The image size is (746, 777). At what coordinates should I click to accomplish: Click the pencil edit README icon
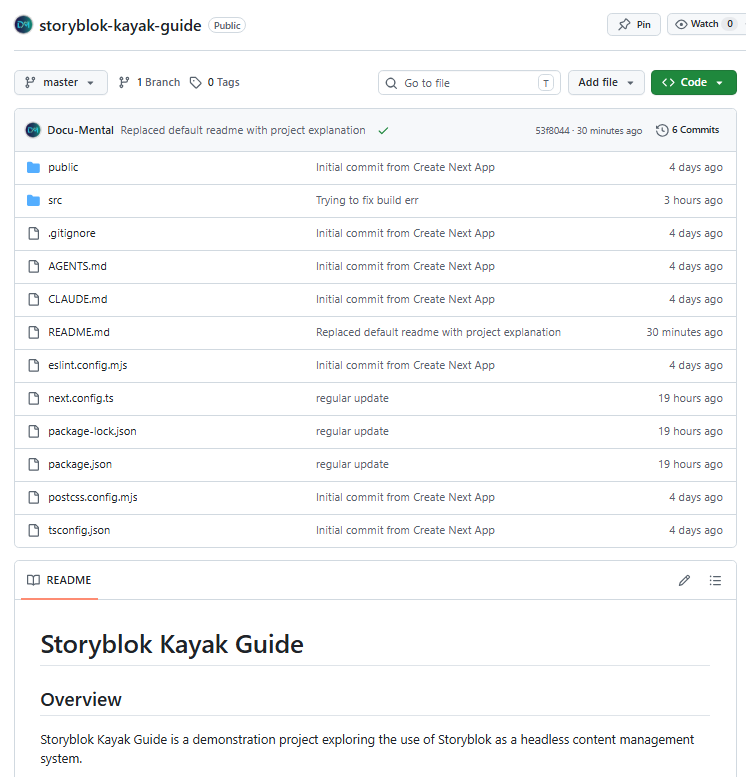[x=685, y=580]
